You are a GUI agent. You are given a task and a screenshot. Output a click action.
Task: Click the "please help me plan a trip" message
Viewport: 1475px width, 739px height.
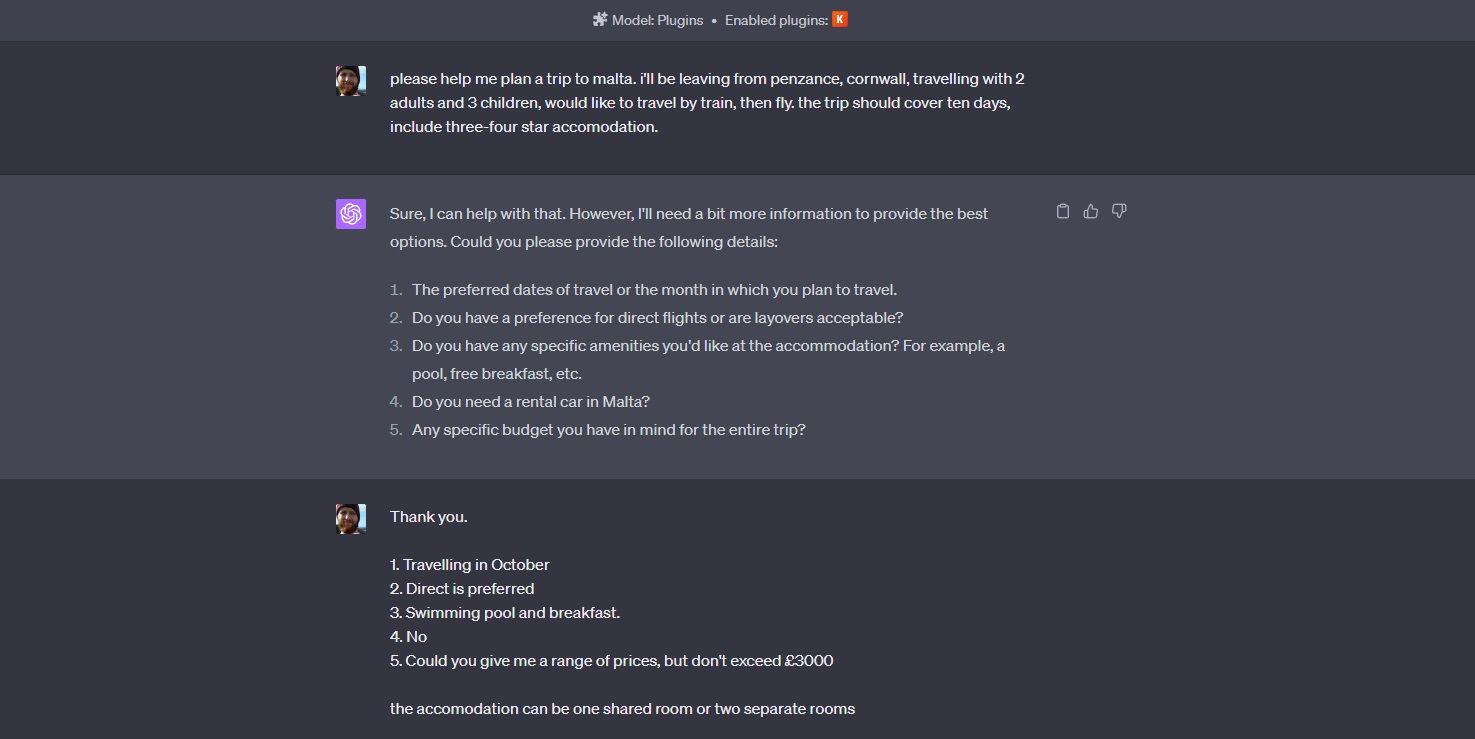point(706,103)
